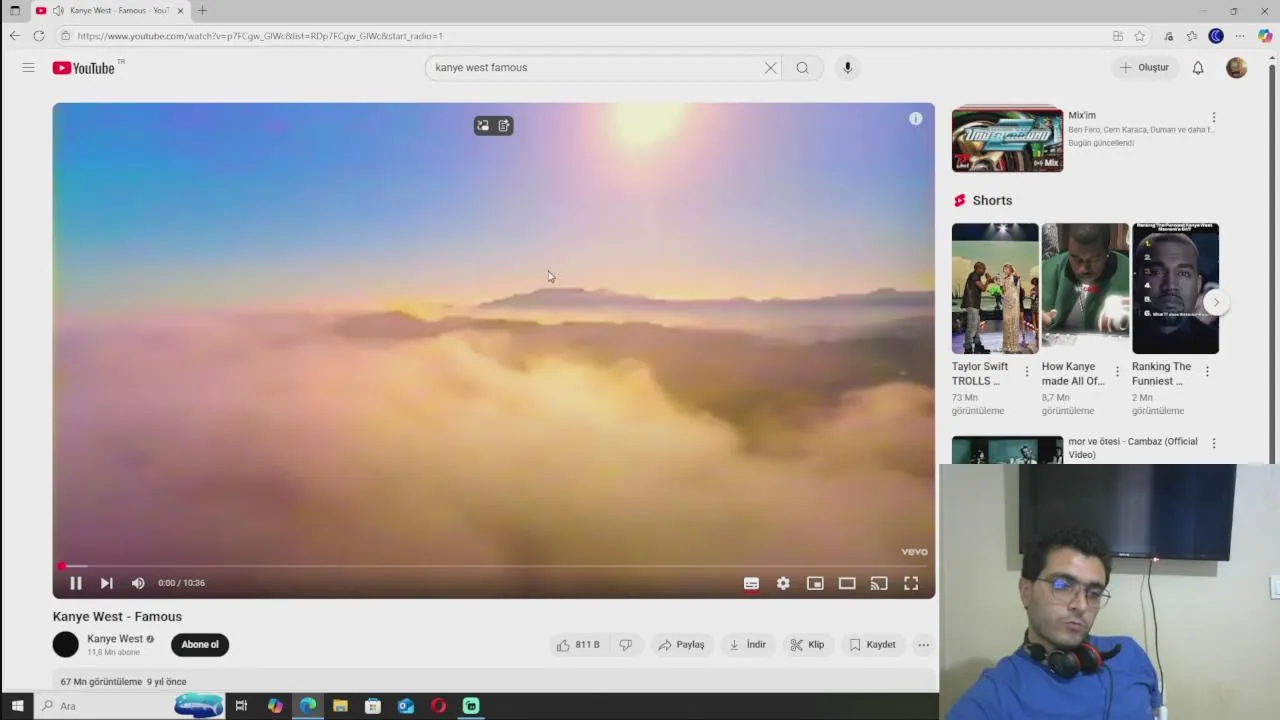Download the video with İndir
This screenshot has width=1280, height=720.
point(747,645)
